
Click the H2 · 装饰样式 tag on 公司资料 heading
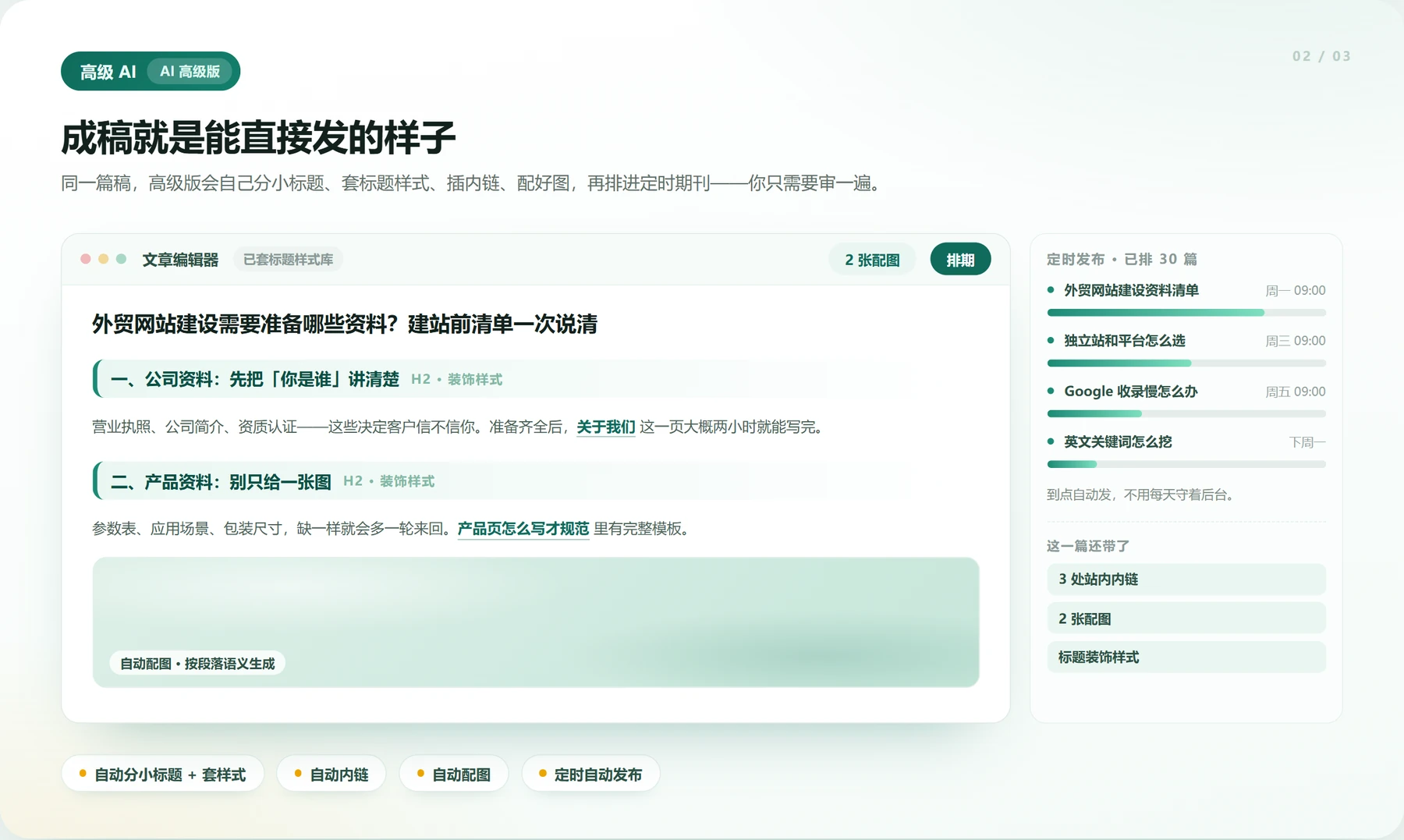point(456,379)
